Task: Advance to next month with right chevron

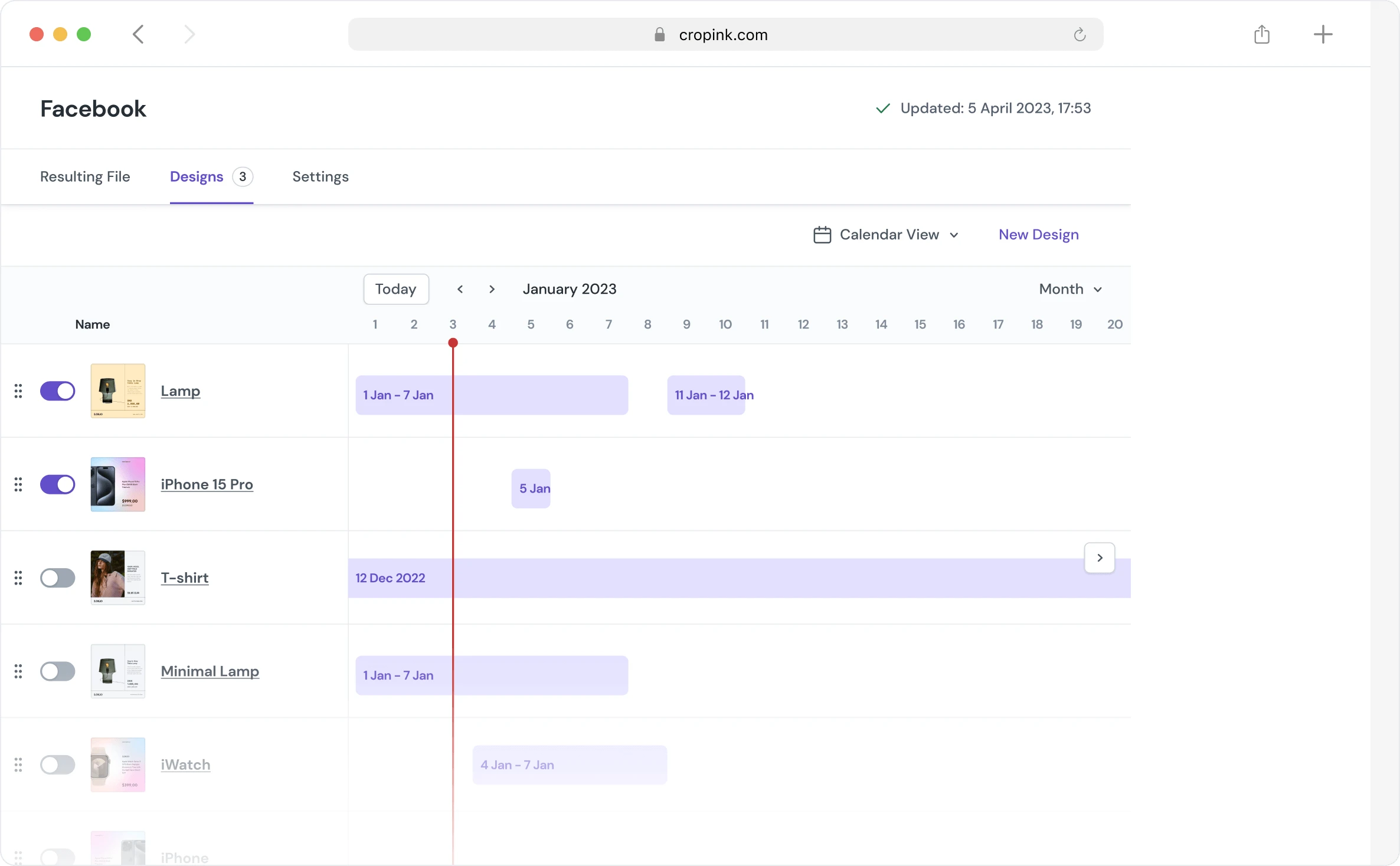Action: (x=492, y=289)
